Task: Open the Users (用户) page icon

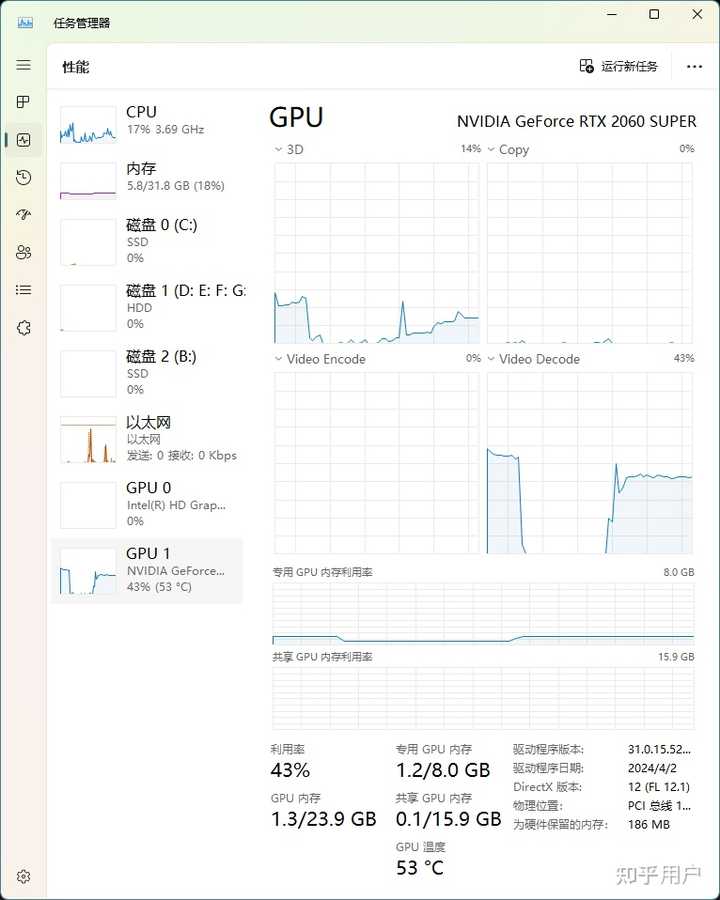Action: (x=23, y=253)
